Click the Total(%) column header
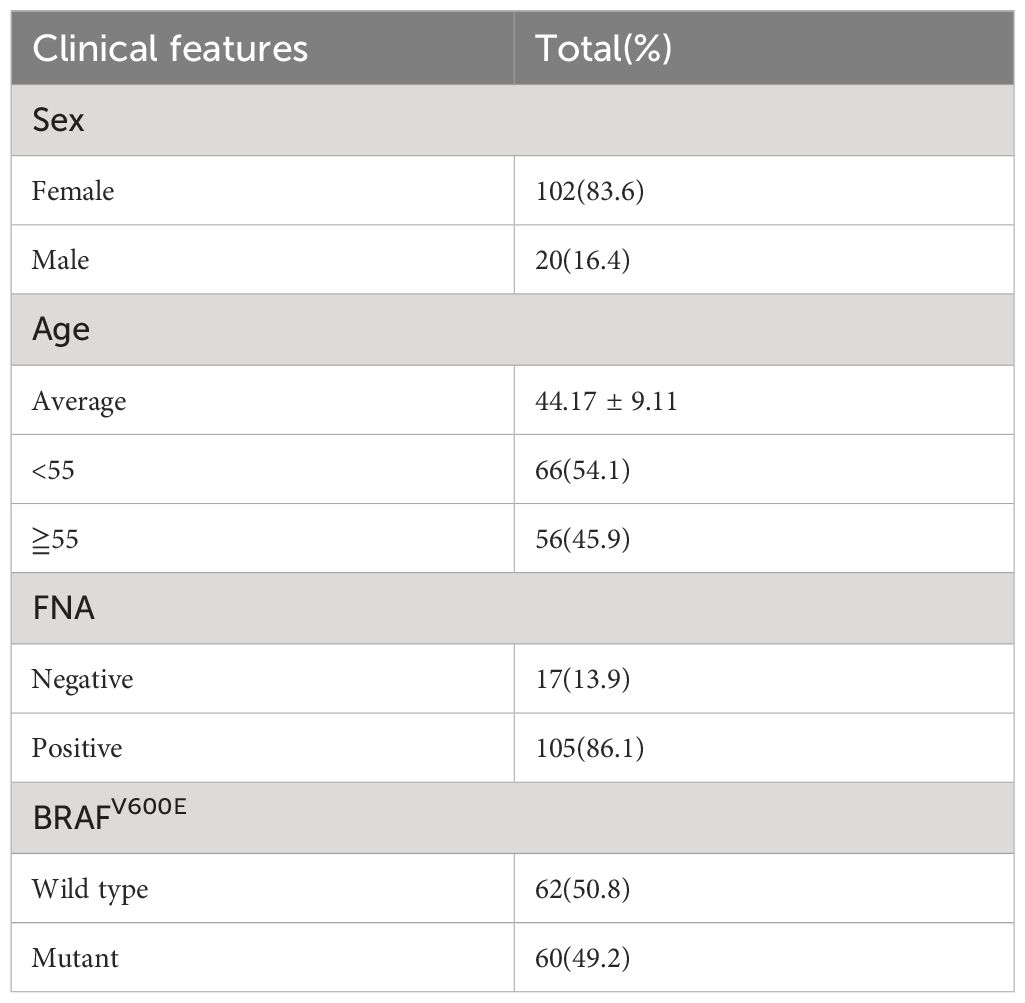Viewport: 1025px width, 1003px height. (x=603, y=49)
